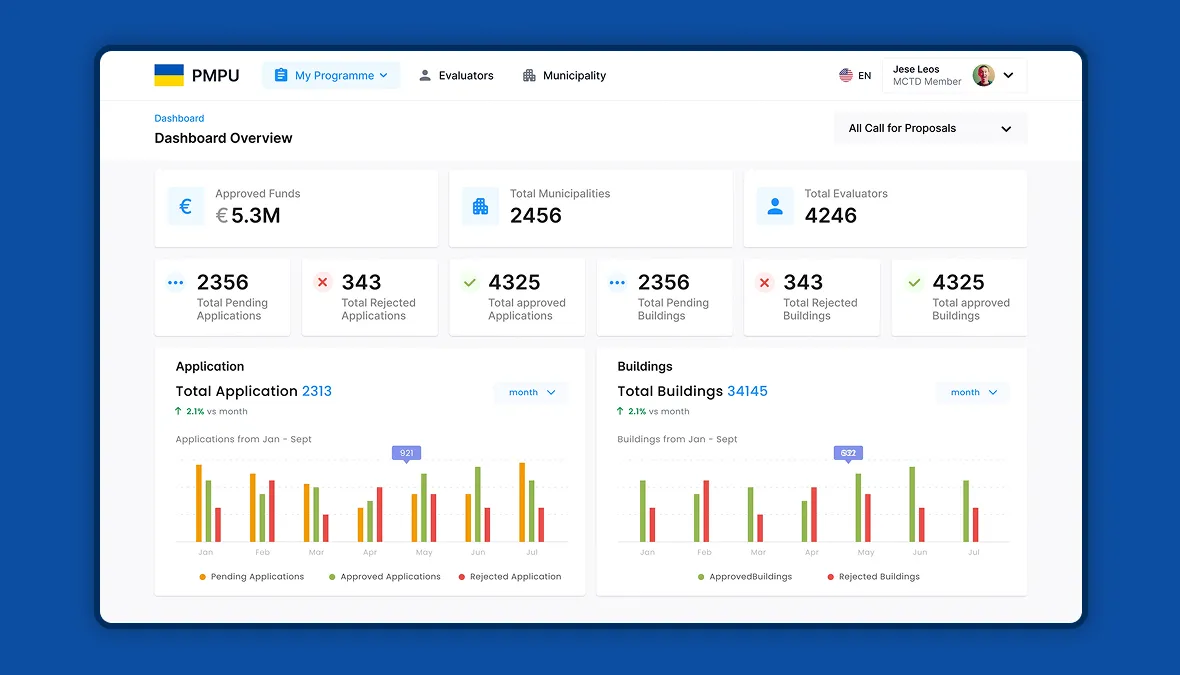This screenshot has width=1180, height=675.
Task: Click the US flag language icon
Action: tap(846, 75)
